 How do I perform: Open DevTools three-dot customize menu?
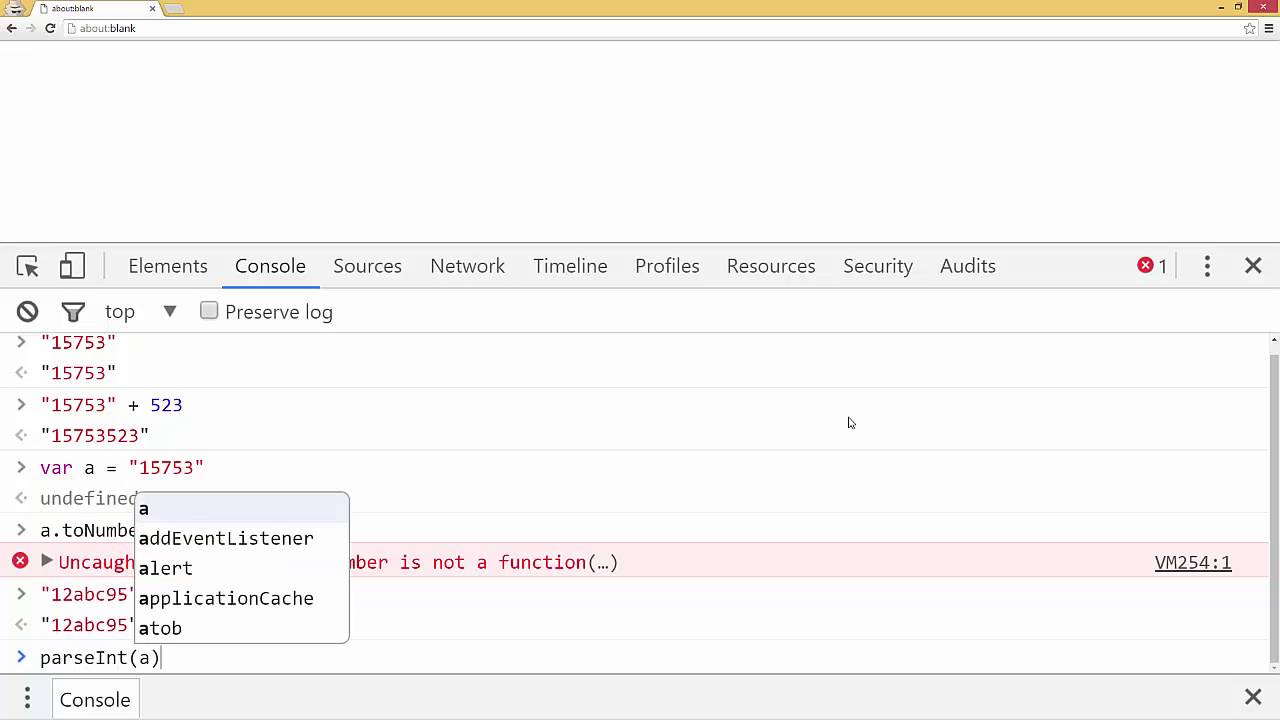(x=1207, y=266)
